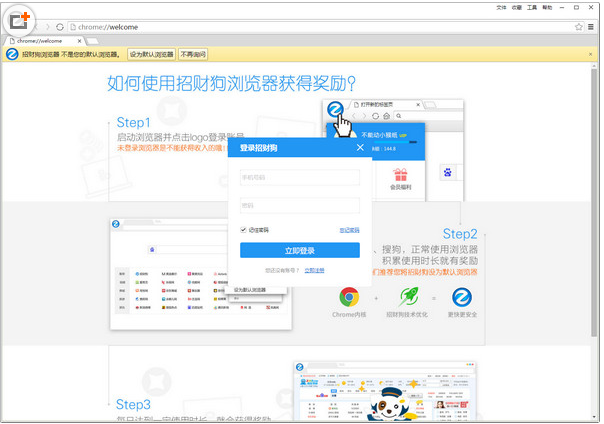
Task: Close the 登录招财狗 login dialog
Action: point(360,148)
